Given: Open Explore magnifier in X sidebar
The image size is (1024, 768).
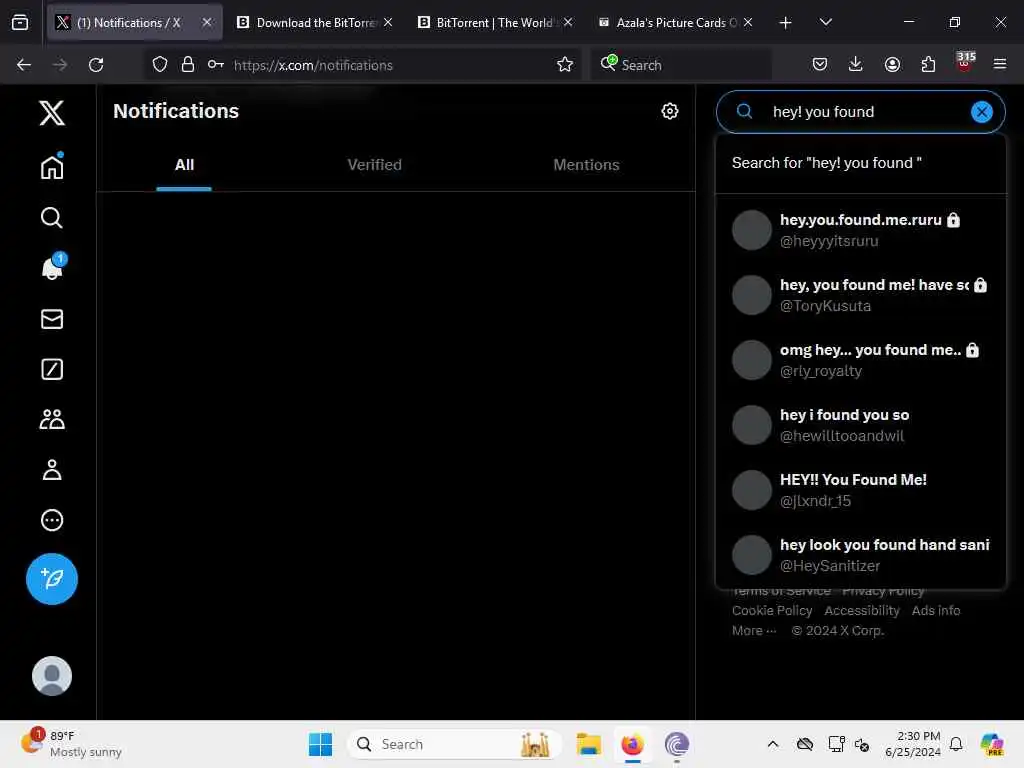Looking at the screenshot, I should [x=52, y=217].
